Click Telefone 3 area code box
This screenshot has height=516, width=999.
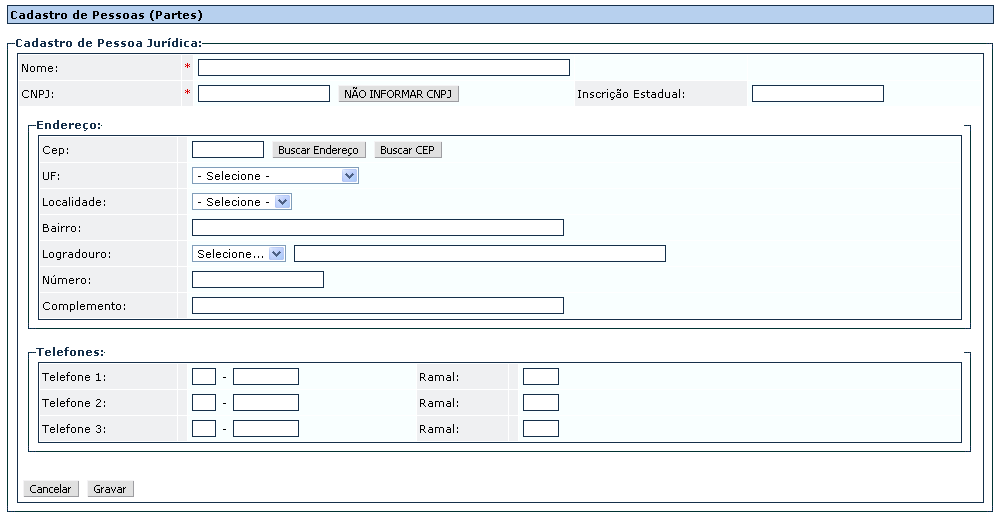coord(204,429)
